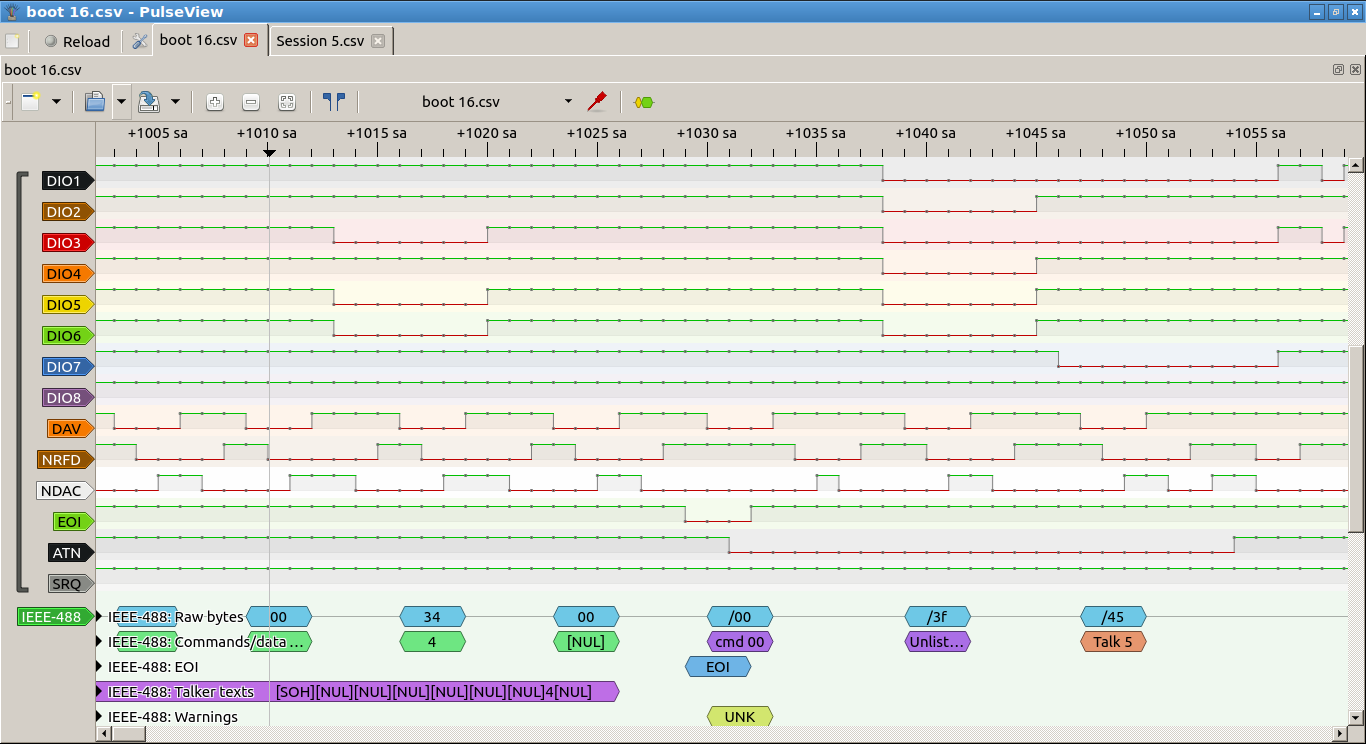The width and height of the screenshot is (1366, 744).
Task: Collapse the IEEE-488 Warnings row
Action: [x=100, y=717]
